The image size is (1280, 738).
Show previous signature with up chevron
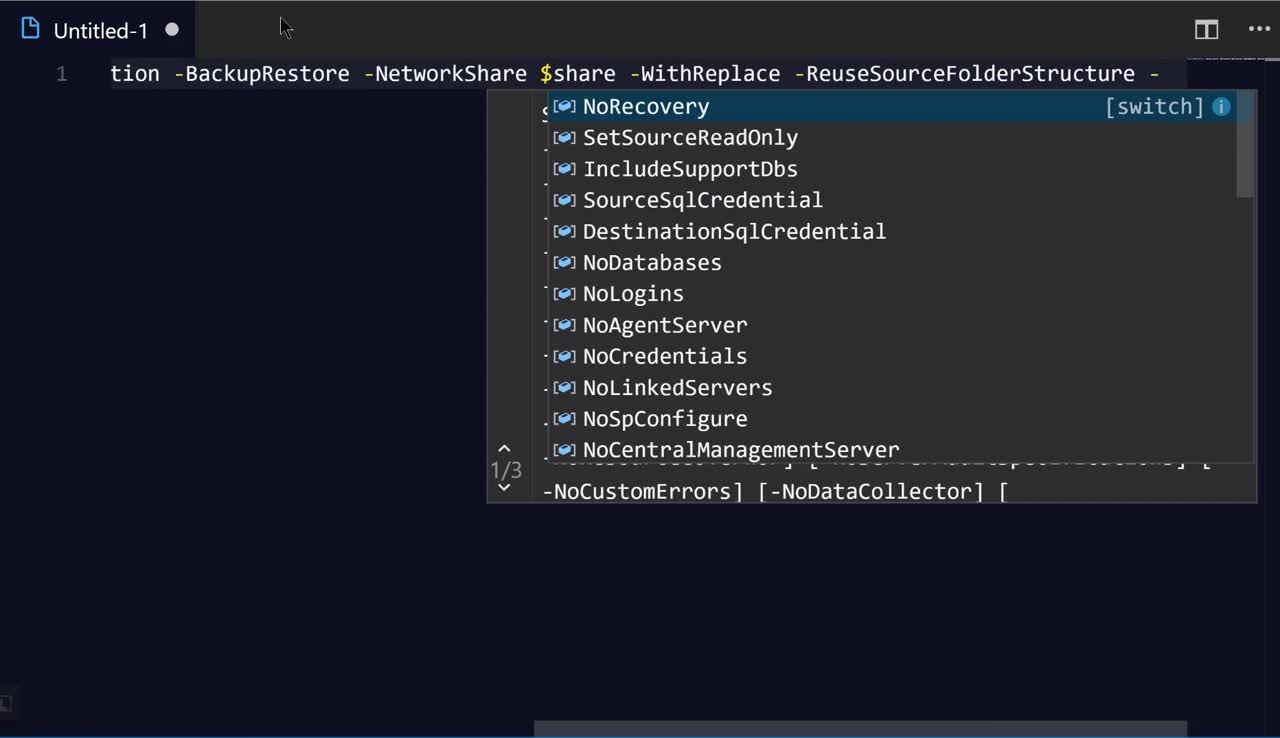pos(504,450)
